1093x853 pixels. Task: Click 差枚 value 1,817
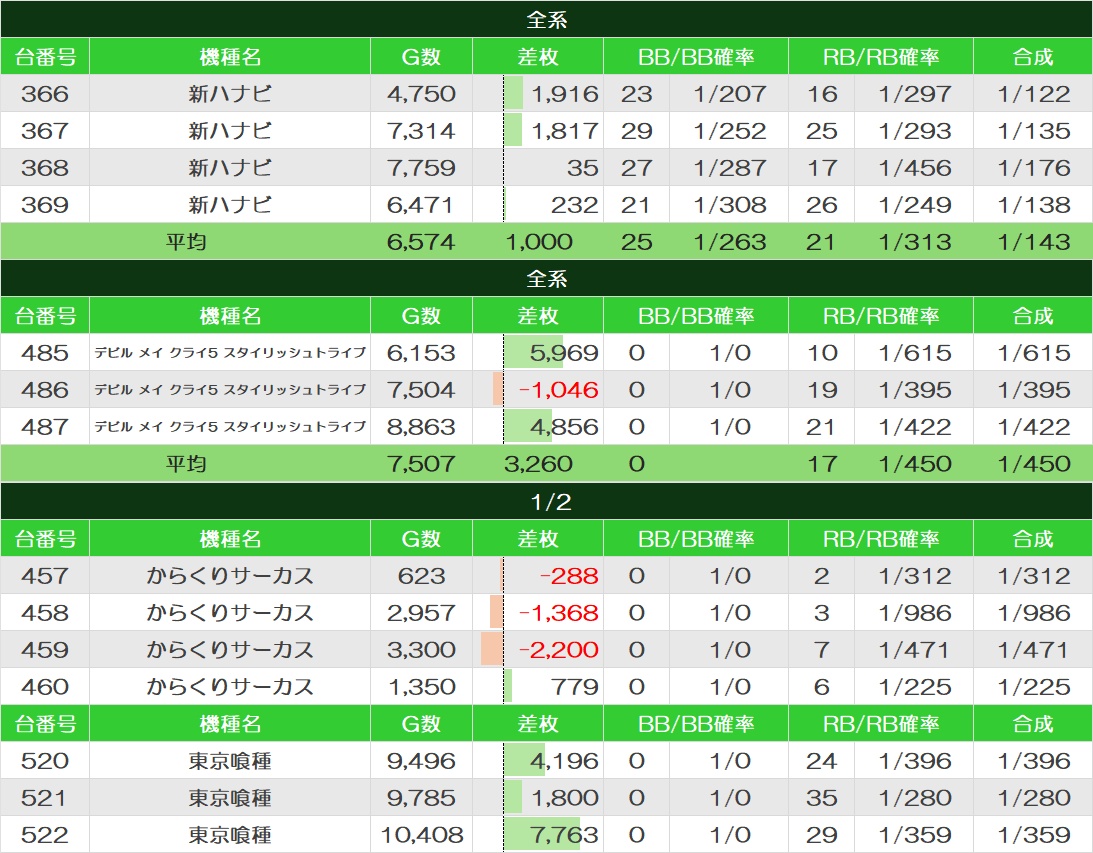click(x=565, y=130)
